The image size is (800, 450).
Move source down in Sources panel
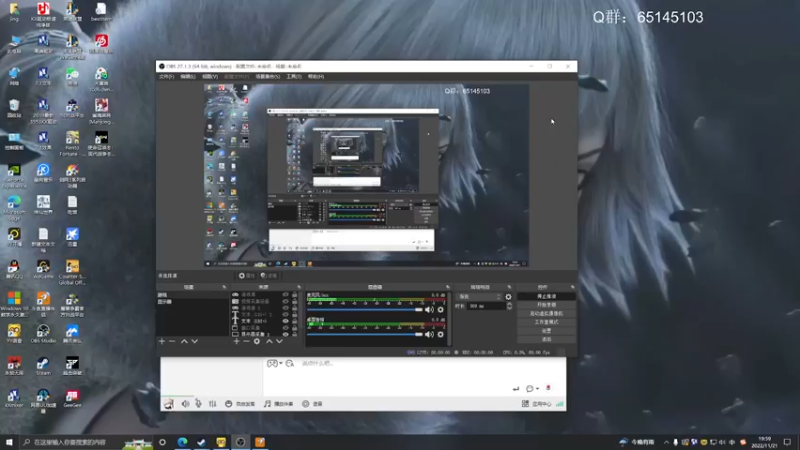click(x=280, y=341)
